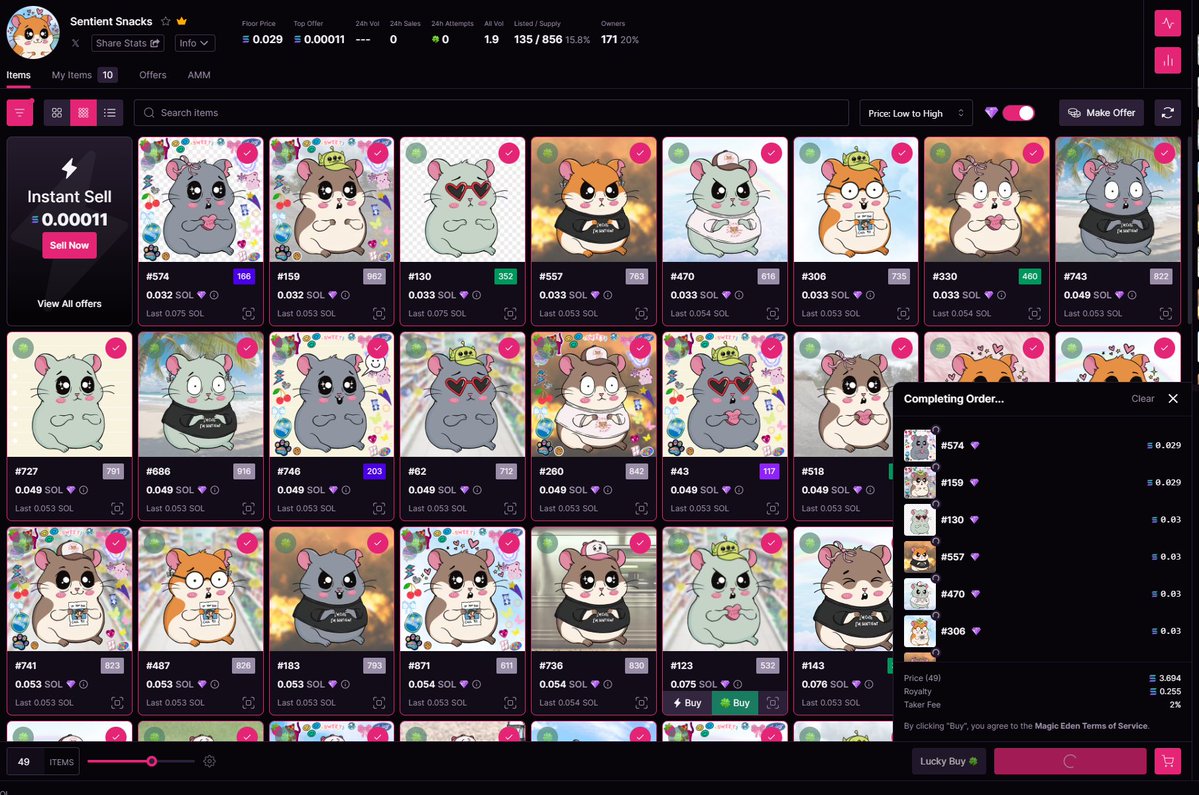Click the Sell Now button
This screenshot has height=795, width=1199.
70,245
